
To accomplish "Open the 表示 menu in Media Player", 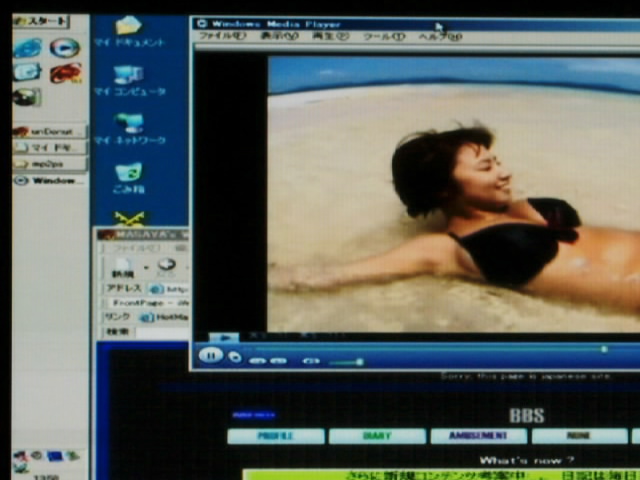I will (278, 36).
